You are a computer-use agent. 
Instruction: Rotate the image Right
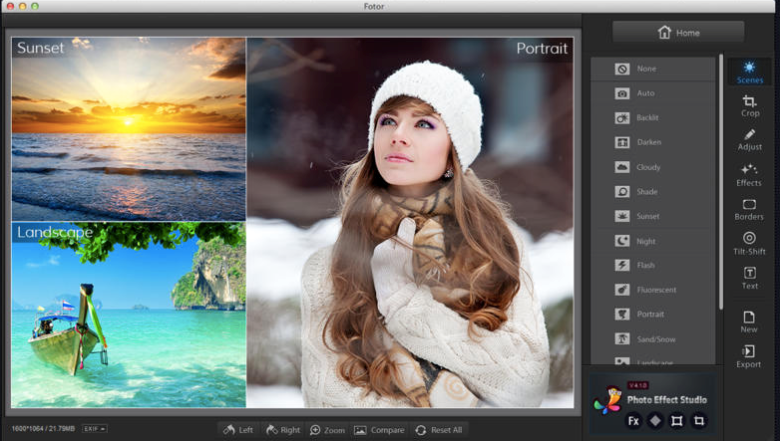[x=283, y=430]
